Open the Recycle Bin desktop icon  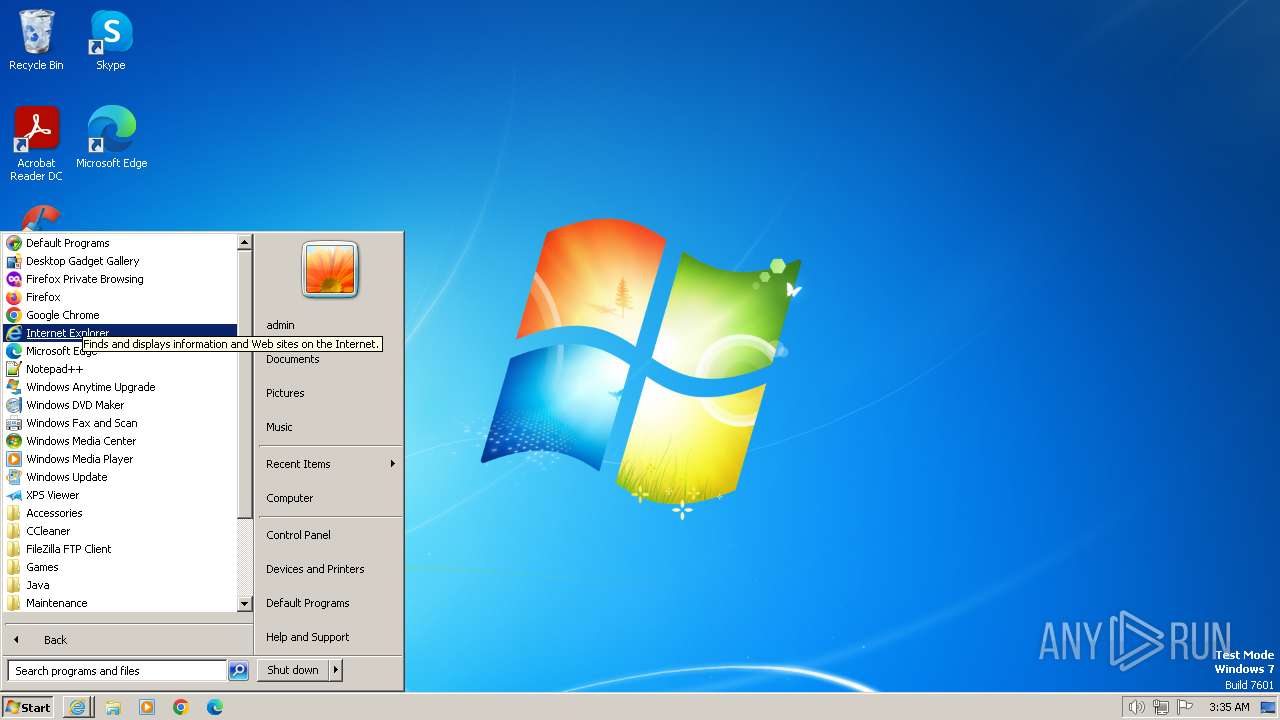(36, 41)
